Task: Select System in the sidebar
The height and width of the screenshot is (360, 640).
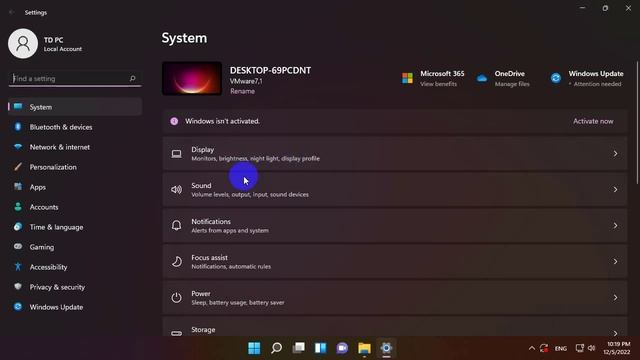Action: point(75,107)
